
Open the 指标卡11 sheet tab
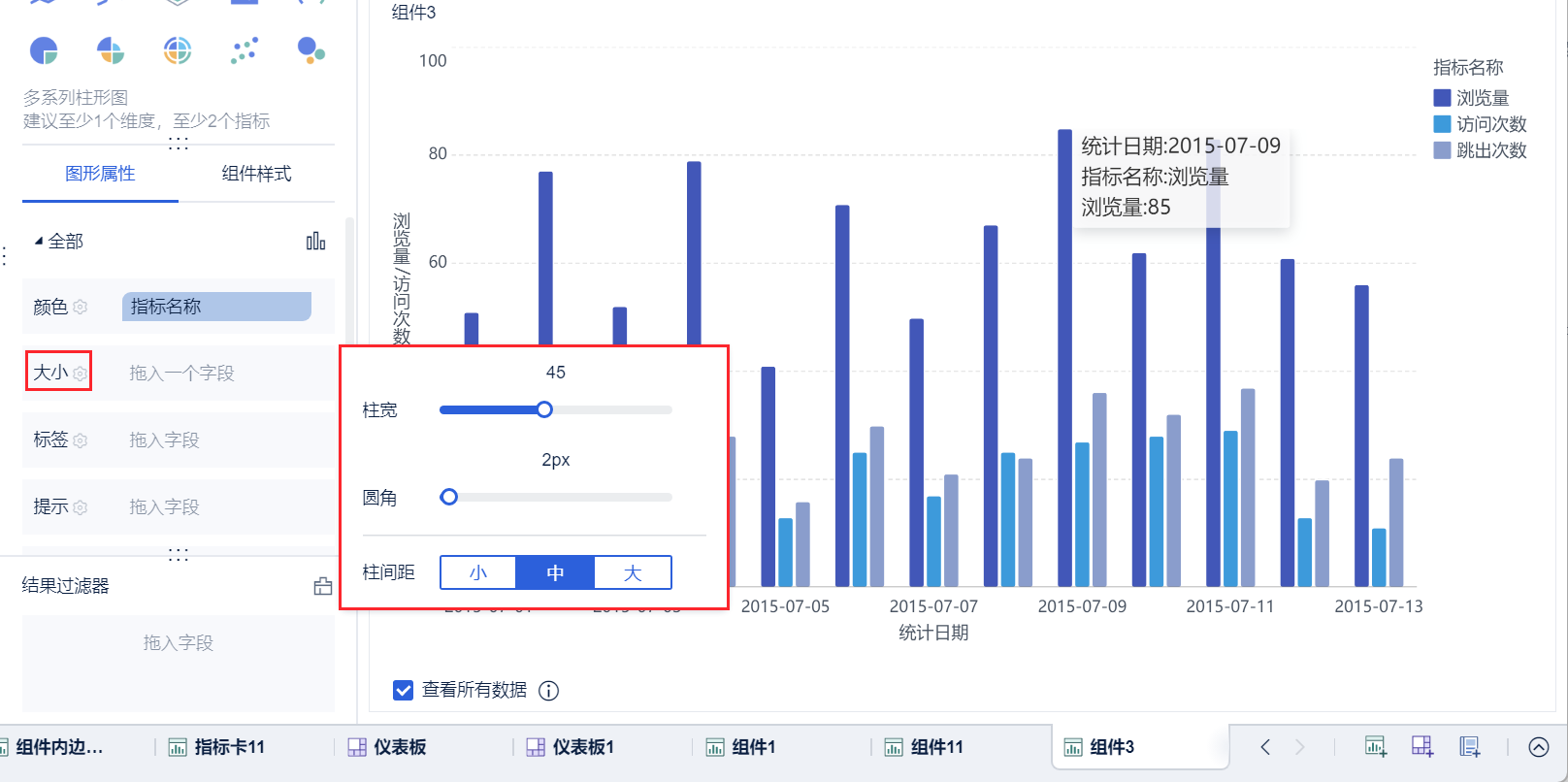coord(217,747)
